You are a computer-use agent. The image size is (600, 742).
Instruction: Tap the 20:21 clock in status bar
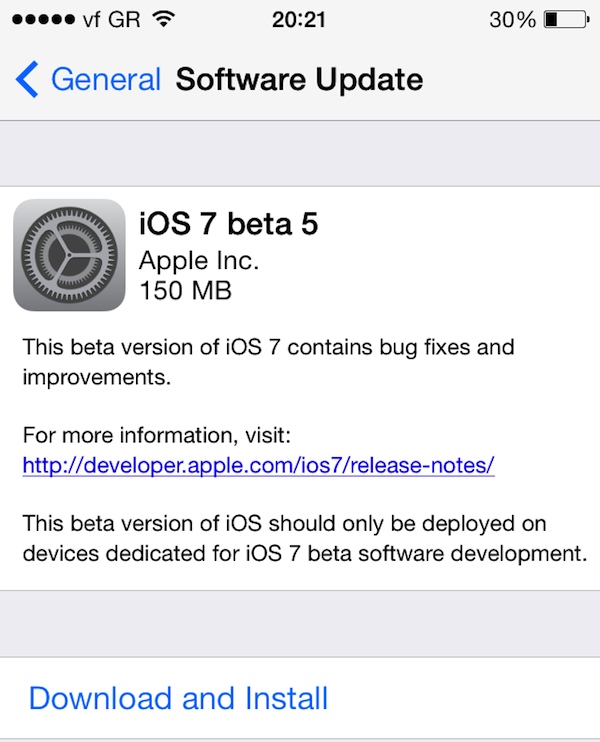301,19
